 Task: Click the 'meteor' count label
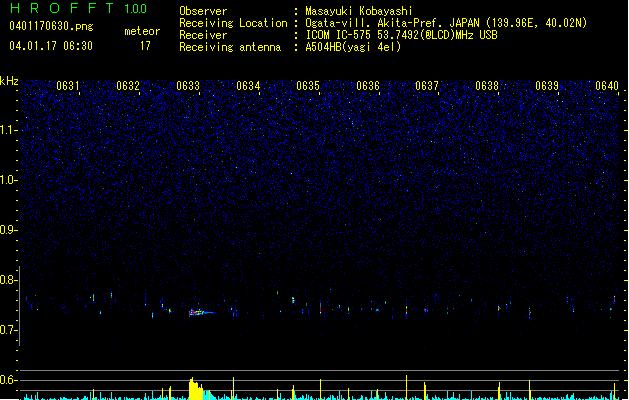[142, 31]
